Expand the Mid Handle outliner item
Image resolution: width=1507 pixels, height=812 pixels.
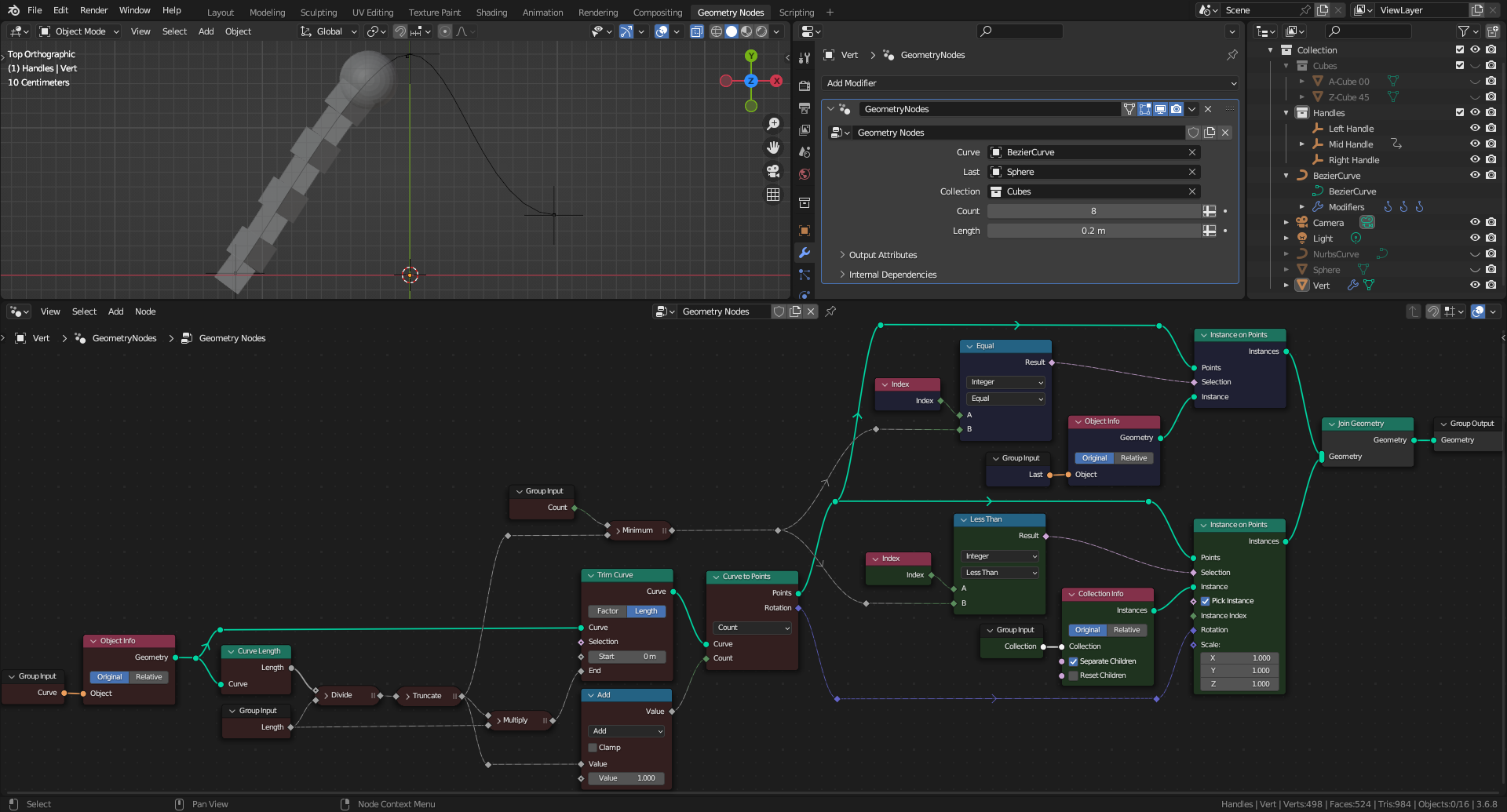tap(1302, 144)
